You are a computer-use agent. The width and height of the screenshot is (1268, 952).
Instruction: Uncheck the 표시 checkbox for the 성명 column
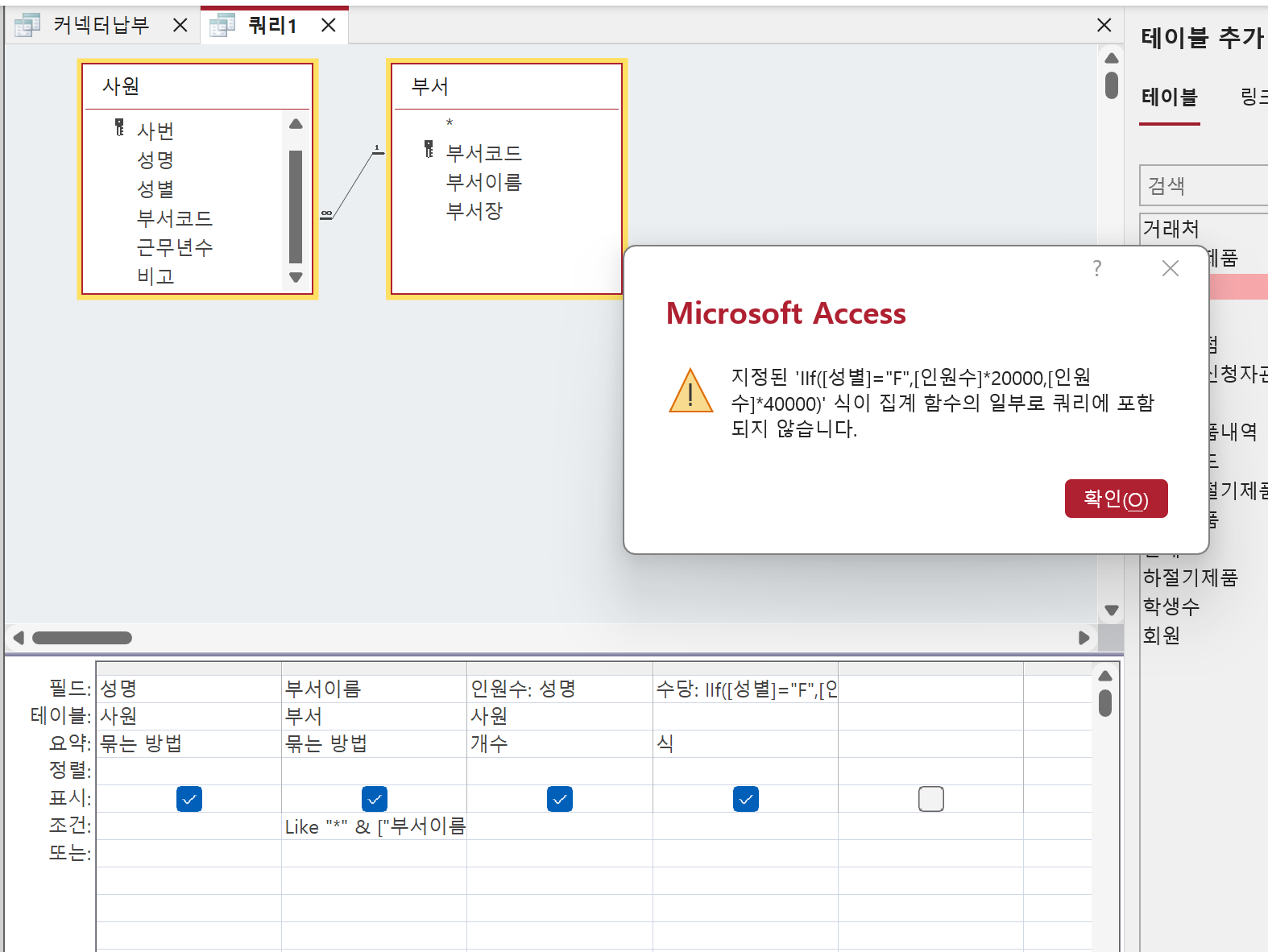(x=189, y=799)
